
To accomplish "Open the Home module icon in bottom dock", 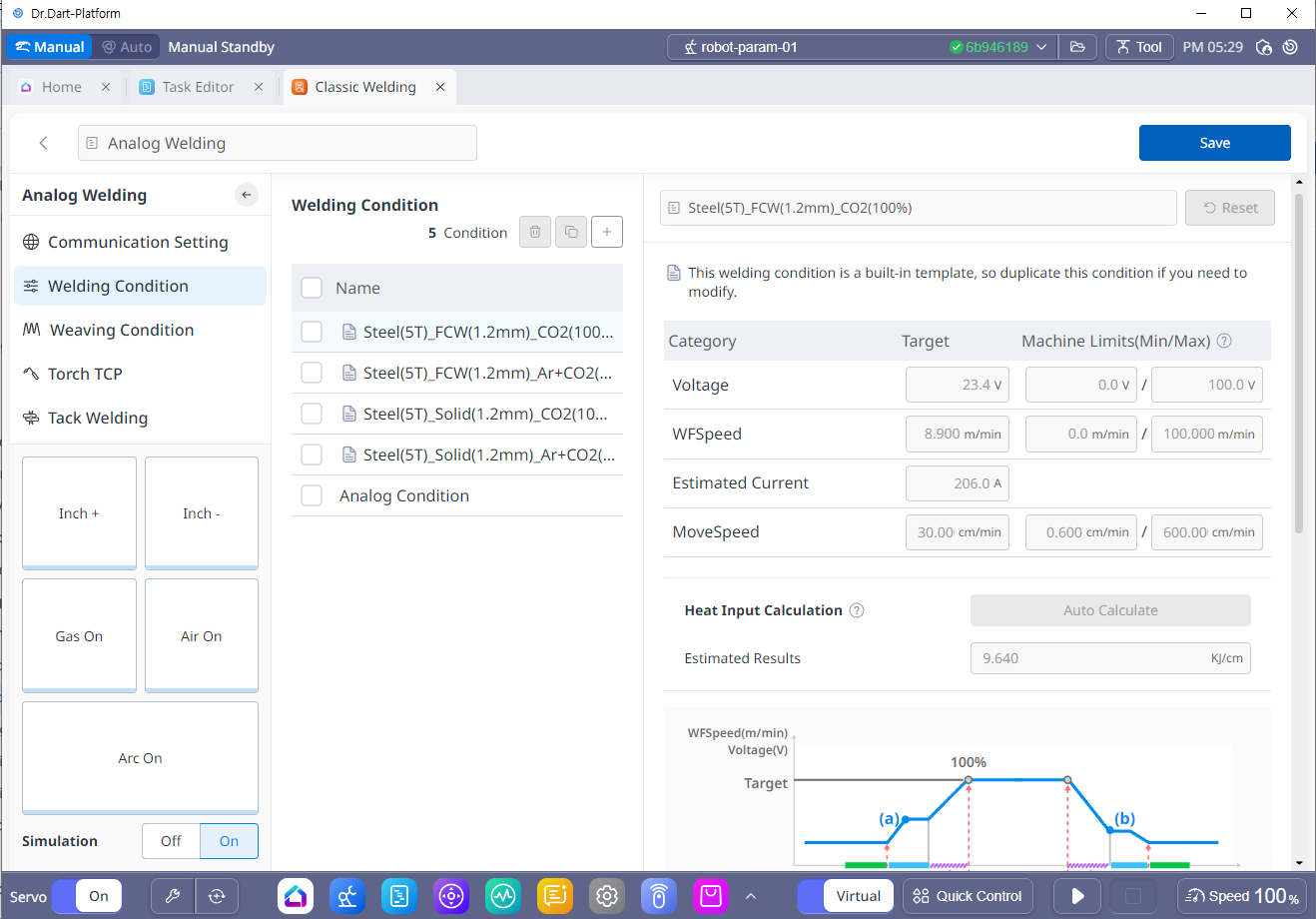I will [x=296, y=896].
